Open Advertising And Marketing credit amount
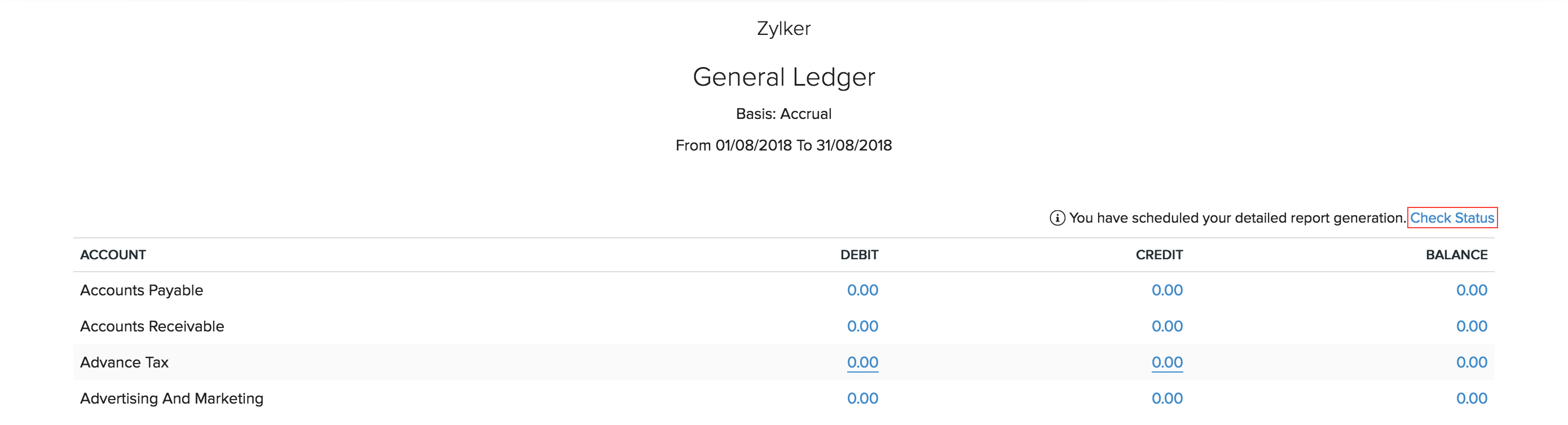This screenshot has width=1568, height=425. tap(1166, 399)
